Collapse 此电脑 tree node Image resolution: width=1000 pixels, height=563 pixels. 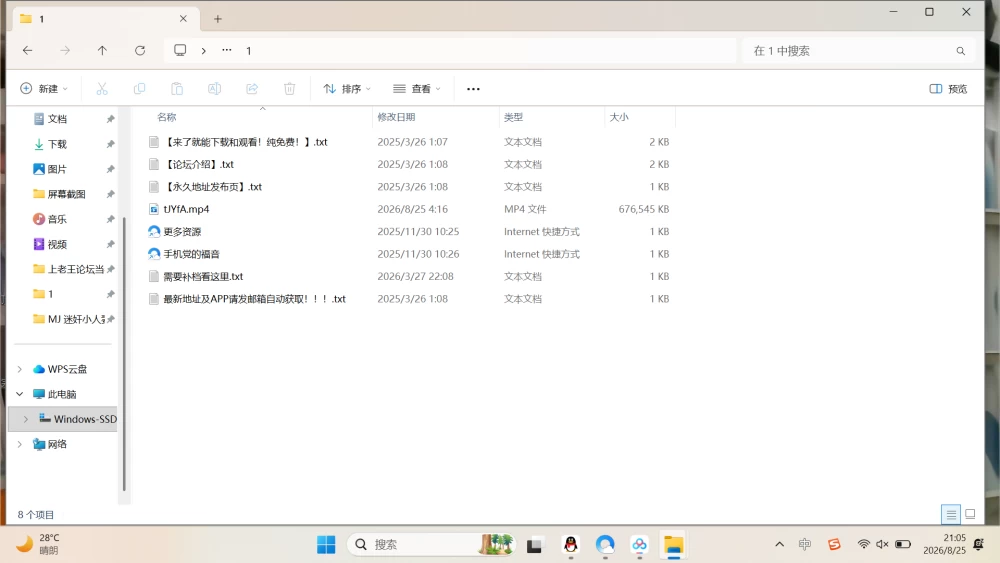(x=20, y=394)
